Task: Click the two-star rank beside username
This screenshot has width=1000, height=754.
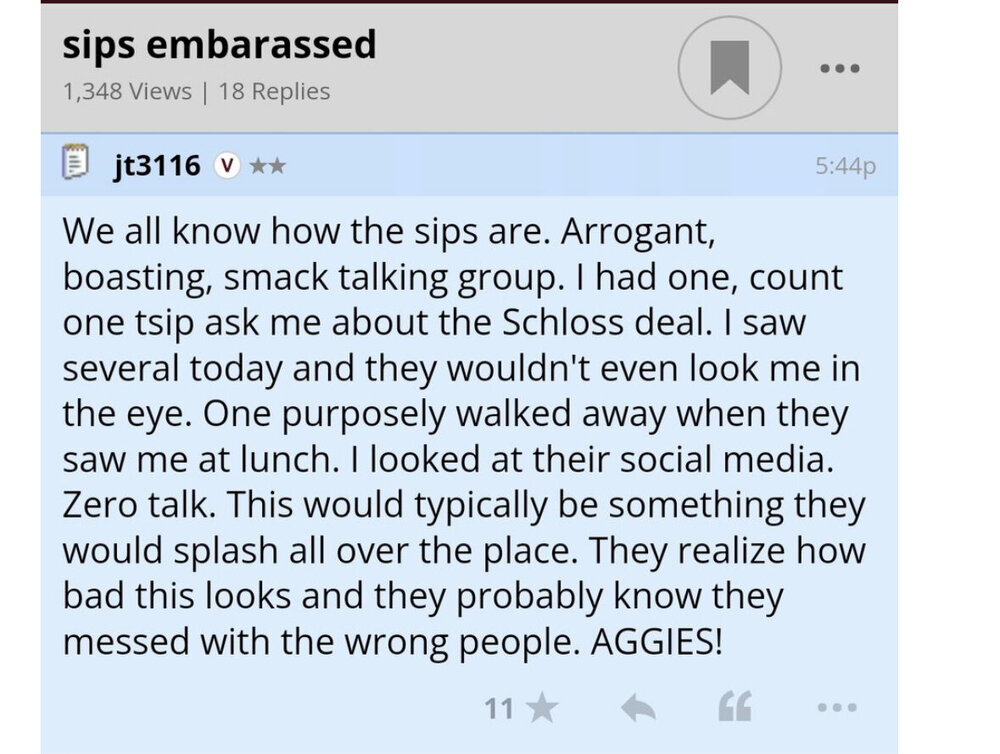Action: click(266, 165)
